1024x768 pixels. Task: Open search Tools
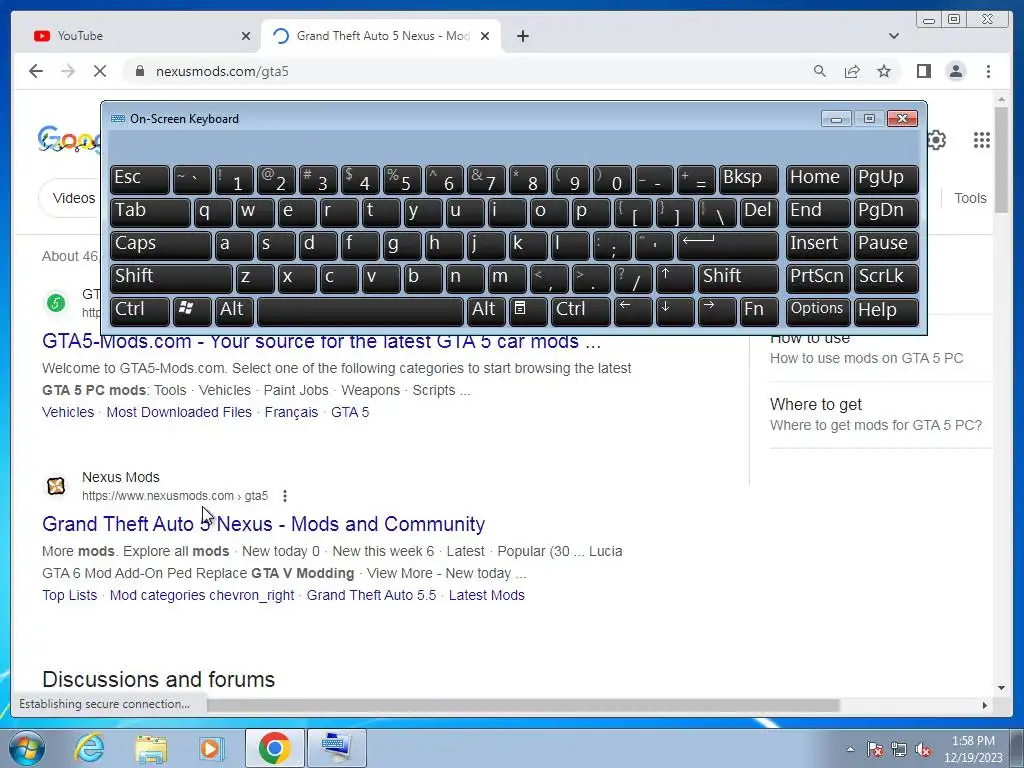(x=970, y=198)
